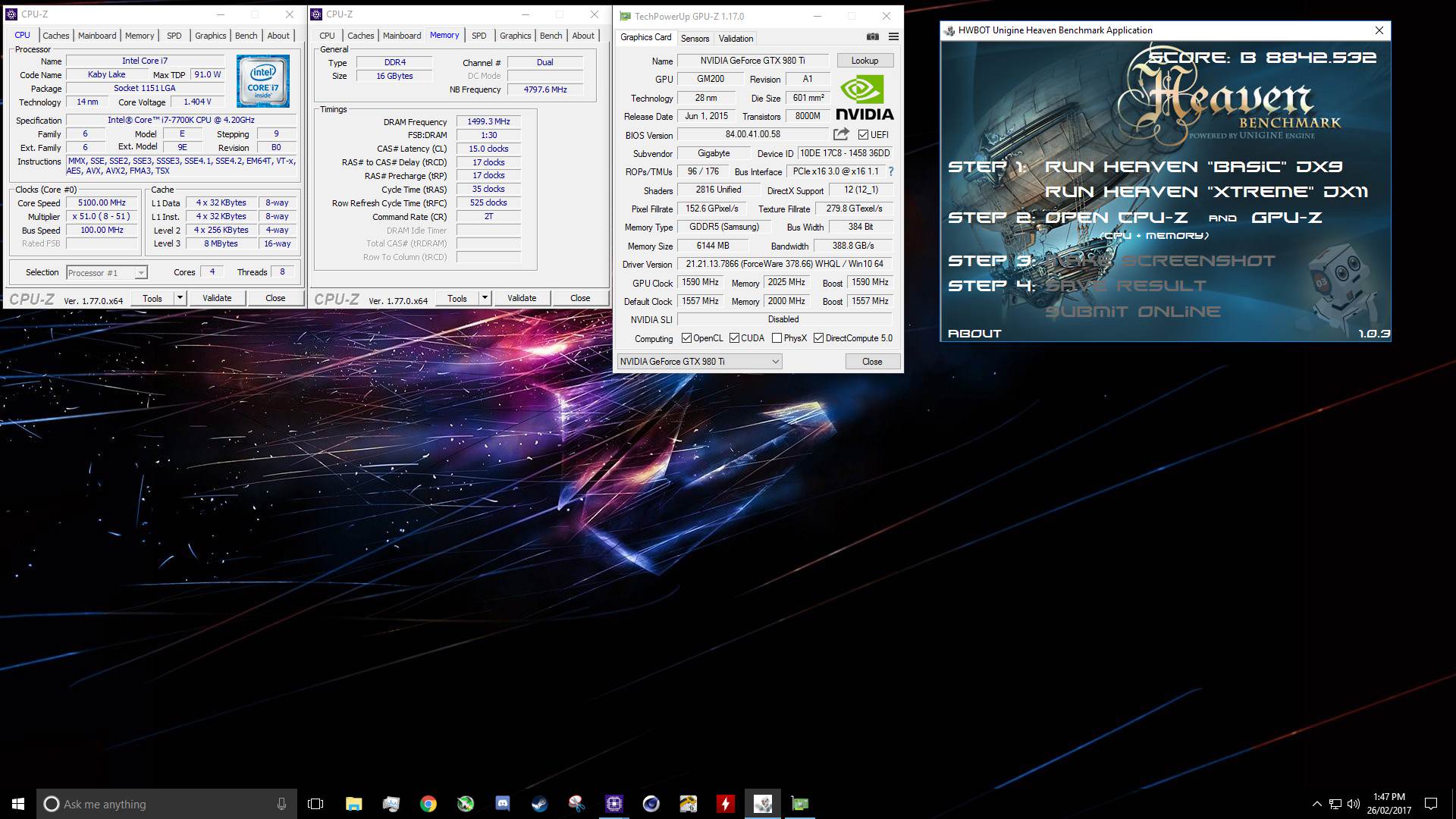
Task: Open the GPU selector dropdown GeForce GTX 980 Ti
Action: pyautogui.click(x=699, y=362)
